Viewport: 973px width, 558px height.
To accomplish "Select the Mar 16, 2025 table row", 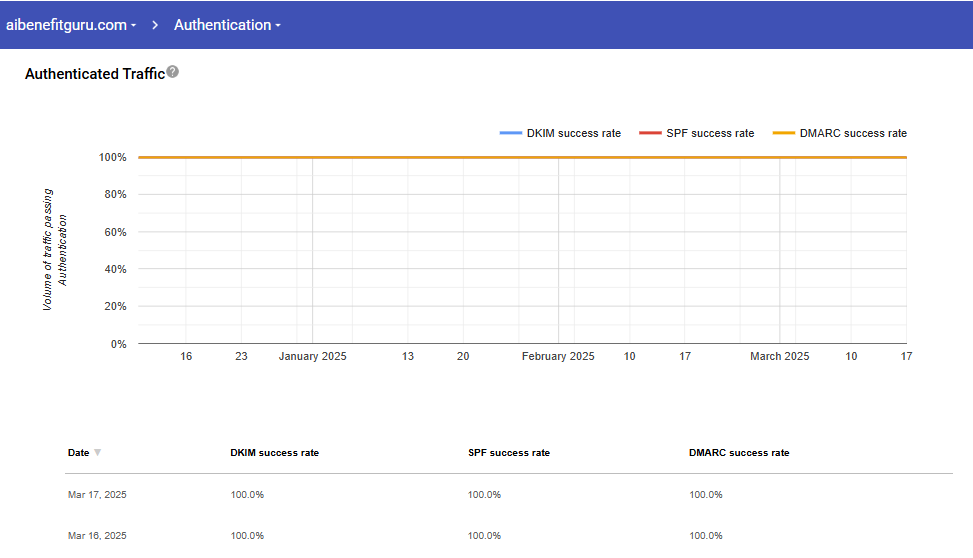I will click(x=97, y=536).
